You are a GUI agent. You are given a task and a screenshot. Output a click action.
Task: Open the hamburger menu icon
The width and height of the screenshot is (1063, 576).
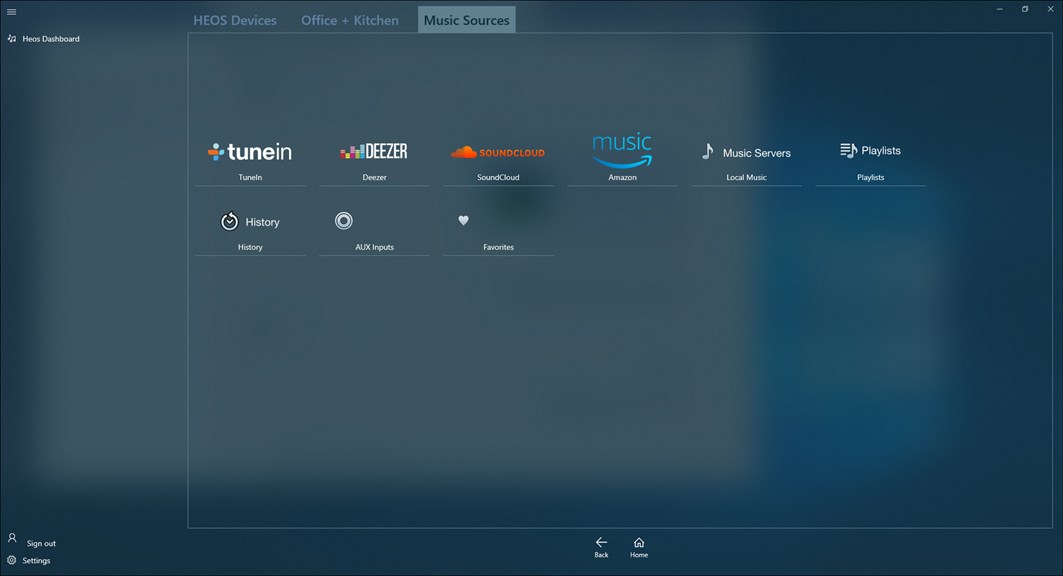coord(12,12)
